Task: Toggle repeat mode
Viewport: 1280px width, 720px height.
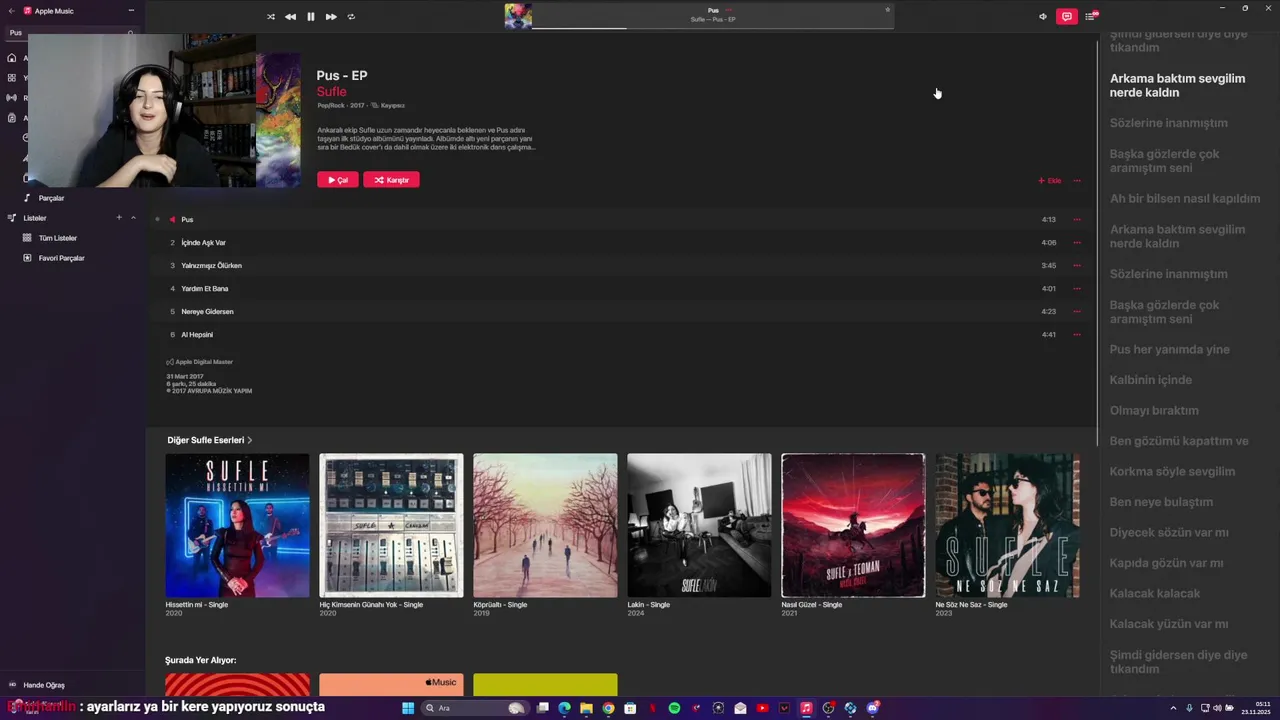Action: click(x=351, y=17)
